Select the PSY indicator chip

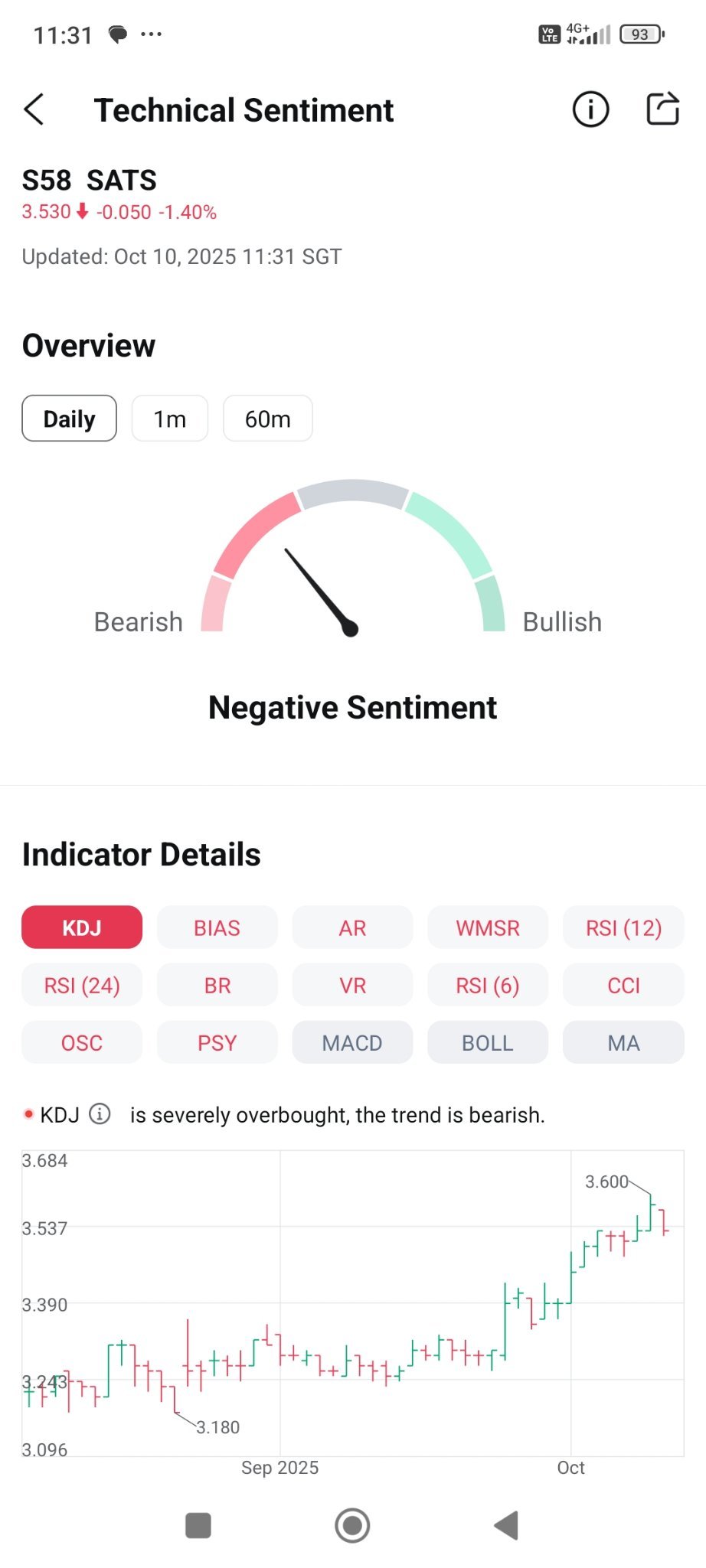217,1042
